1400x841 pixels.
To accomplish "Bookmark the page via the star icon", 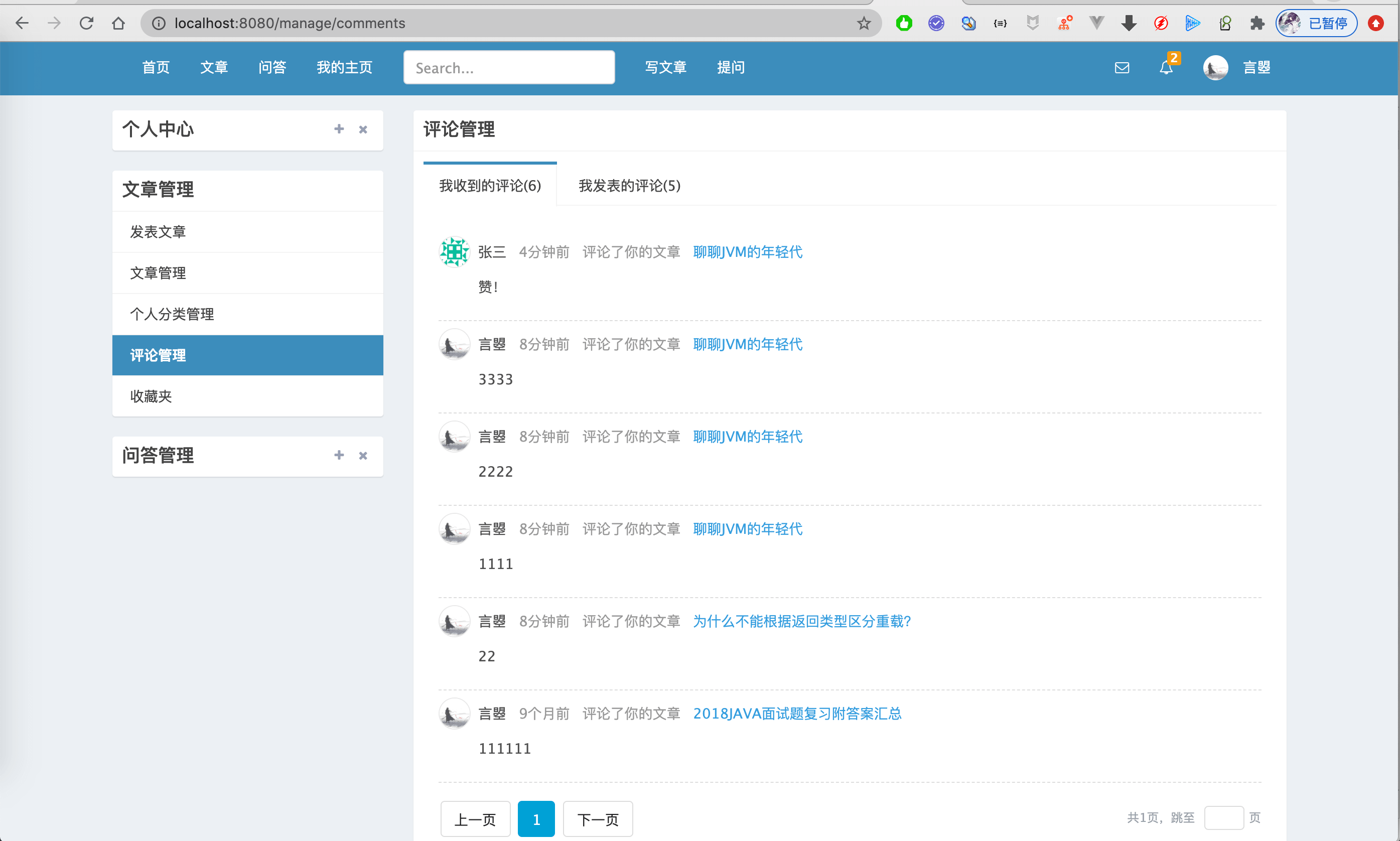I will coord(864,23).
